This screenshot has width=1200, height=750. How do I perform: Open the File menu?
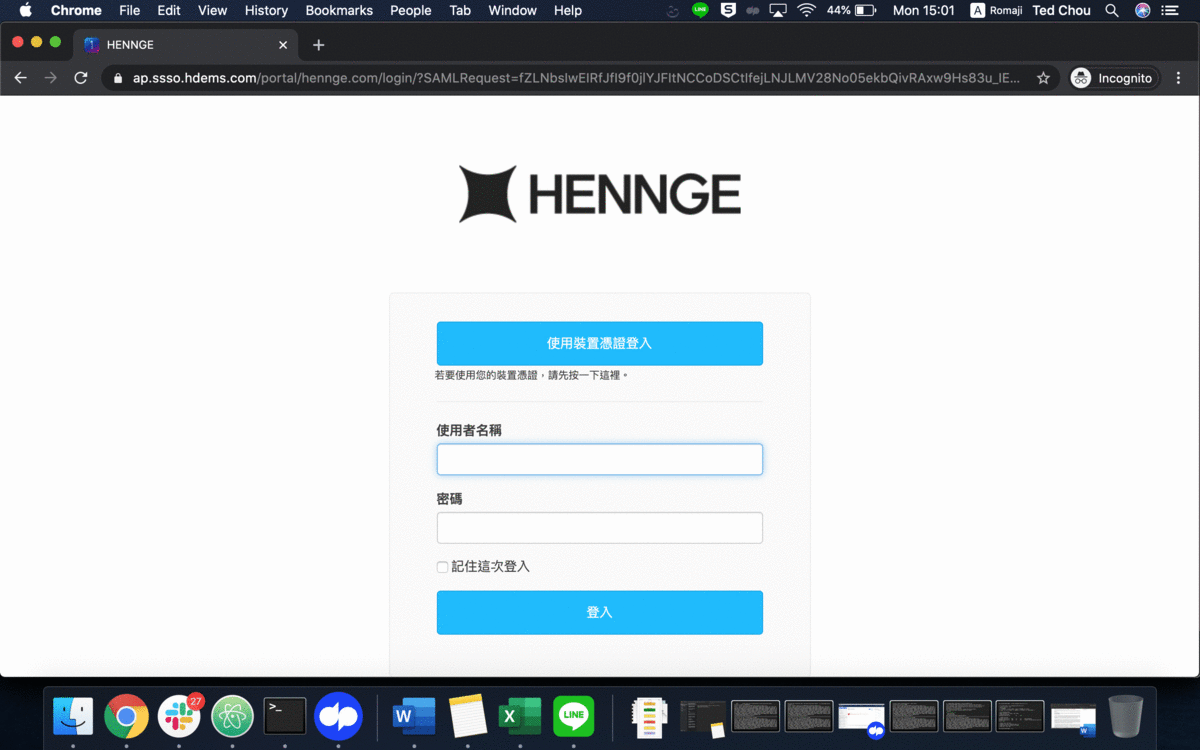click(129, 10)
